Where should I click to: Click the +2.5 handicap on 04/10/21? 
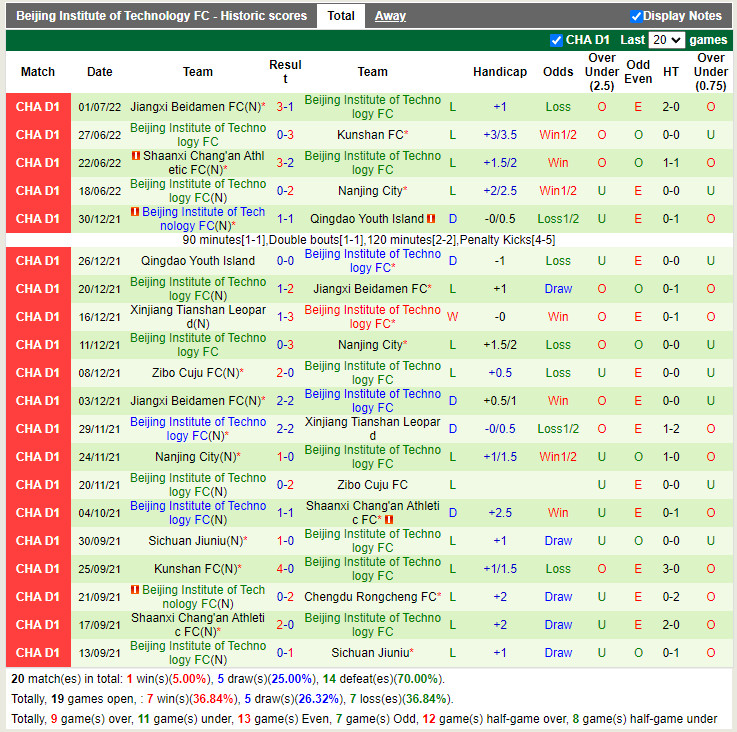coord(500,513)
